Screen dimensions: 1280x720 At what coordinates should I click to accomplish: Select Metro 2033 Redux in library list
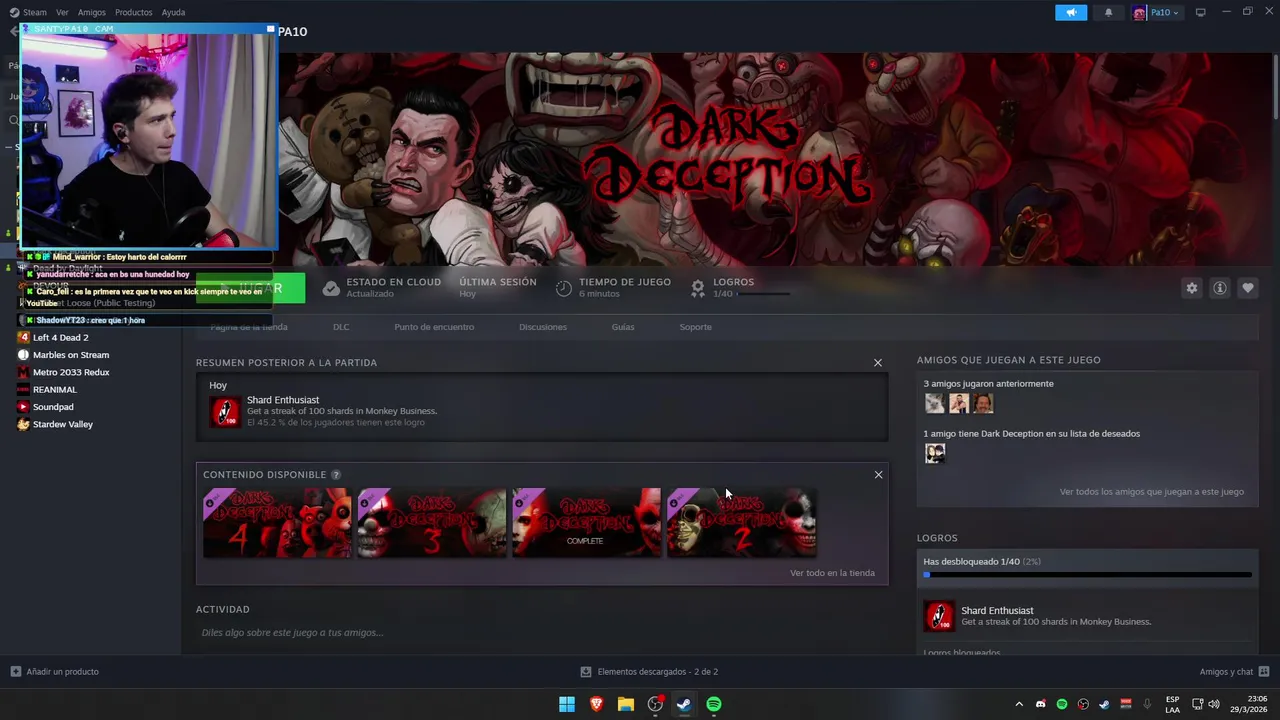[71, 372]
